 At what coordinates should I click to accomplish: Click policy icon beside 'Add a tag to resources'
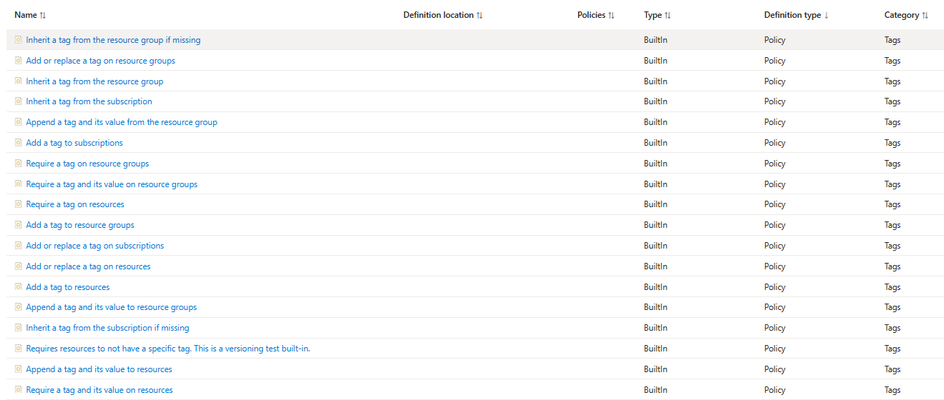[x=18, y=287]
